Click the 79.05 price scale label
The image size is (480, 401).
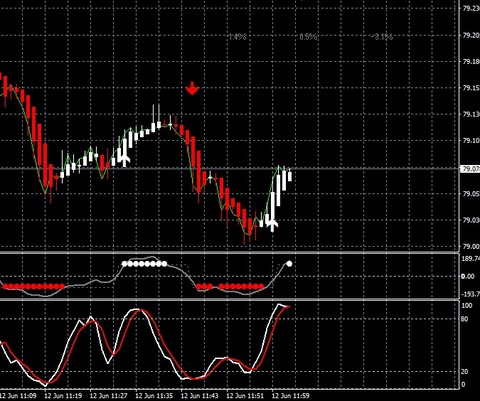click(471, 194)
